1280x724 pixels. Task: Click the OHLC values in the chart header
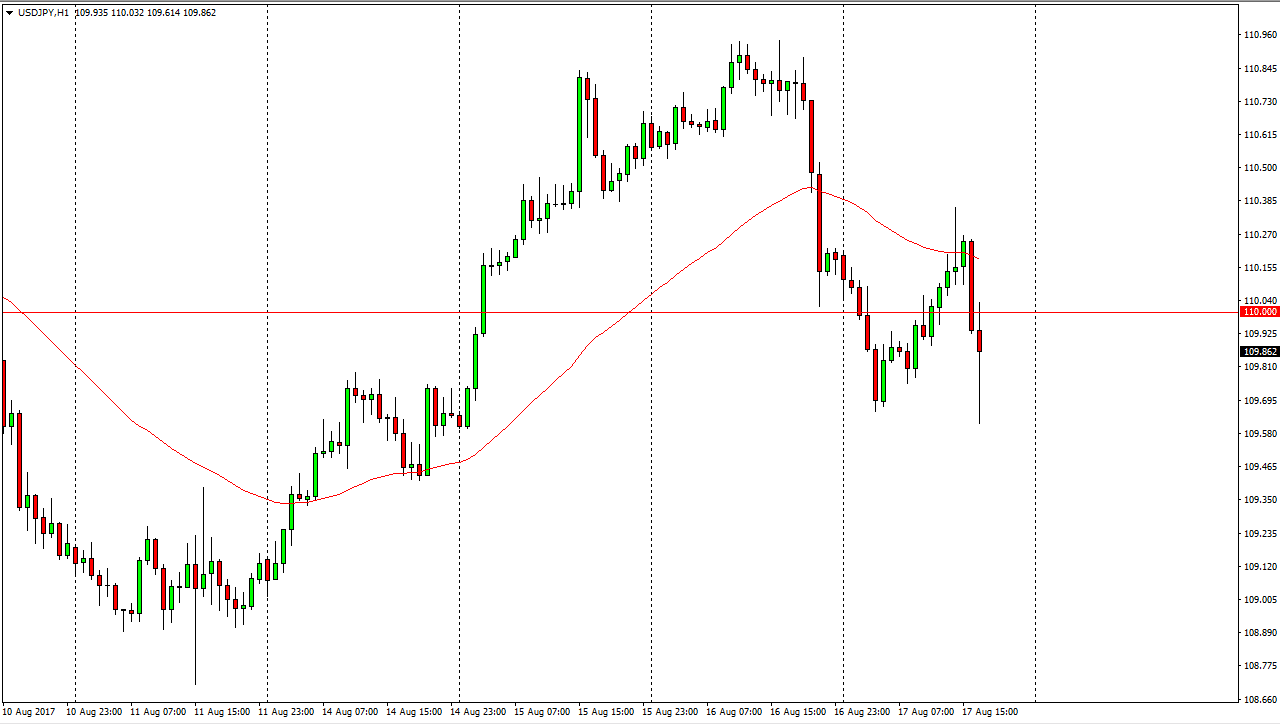pyautogui.click(x=145, y=13)
